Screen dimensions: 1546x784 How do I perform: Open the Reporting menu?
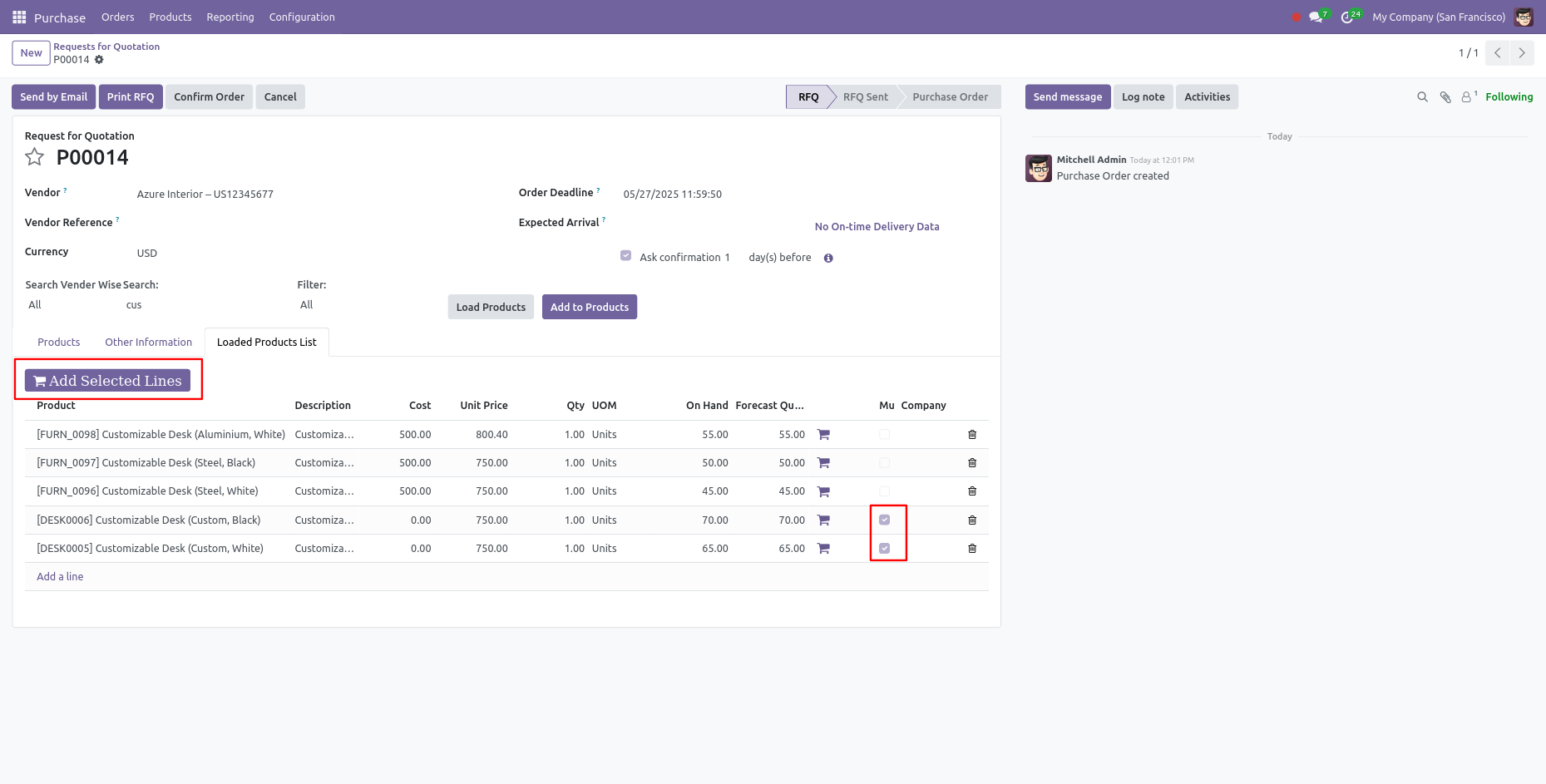point(230,17)
